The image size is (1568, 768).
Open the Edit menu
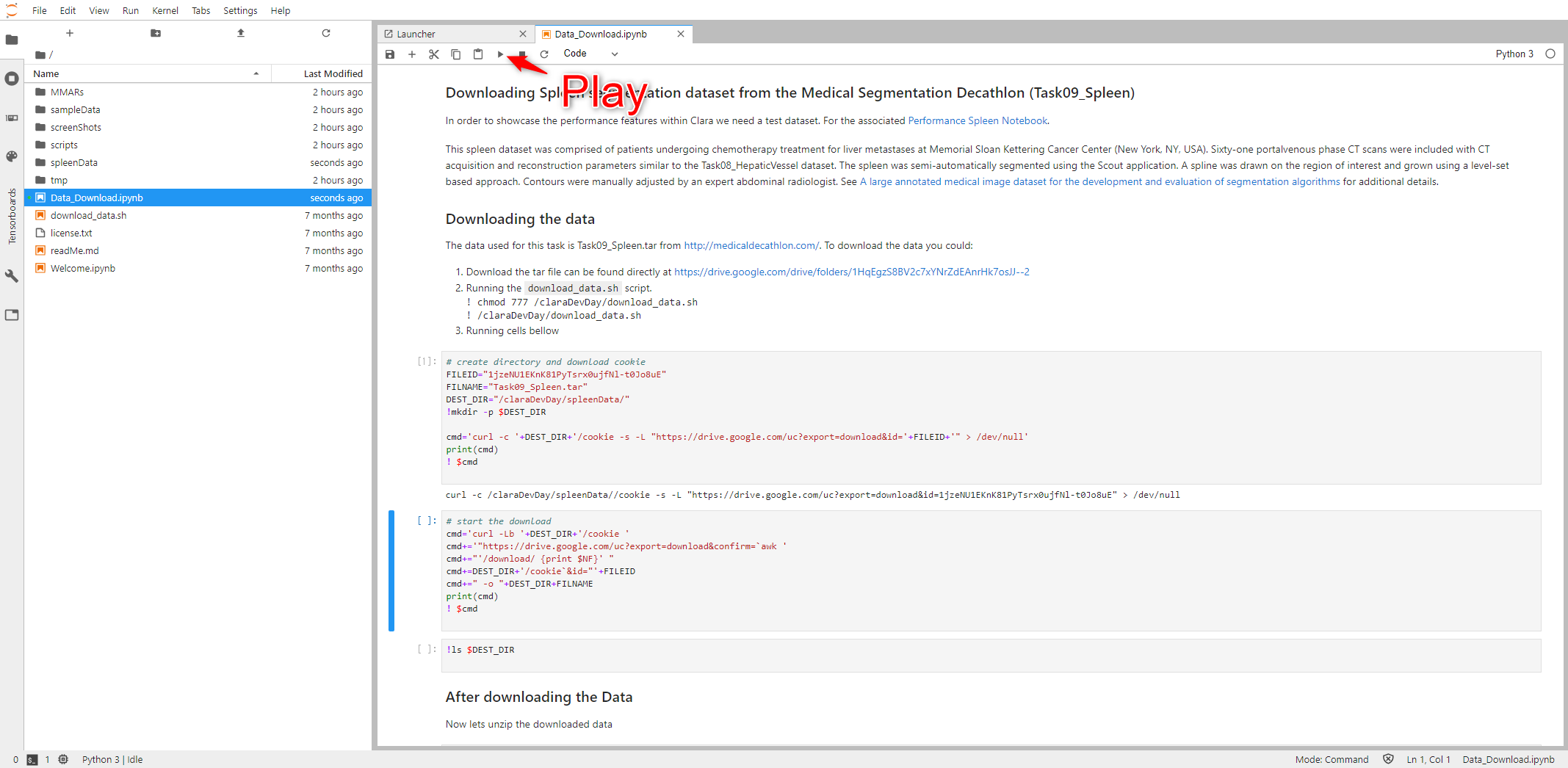coord(68,10)
